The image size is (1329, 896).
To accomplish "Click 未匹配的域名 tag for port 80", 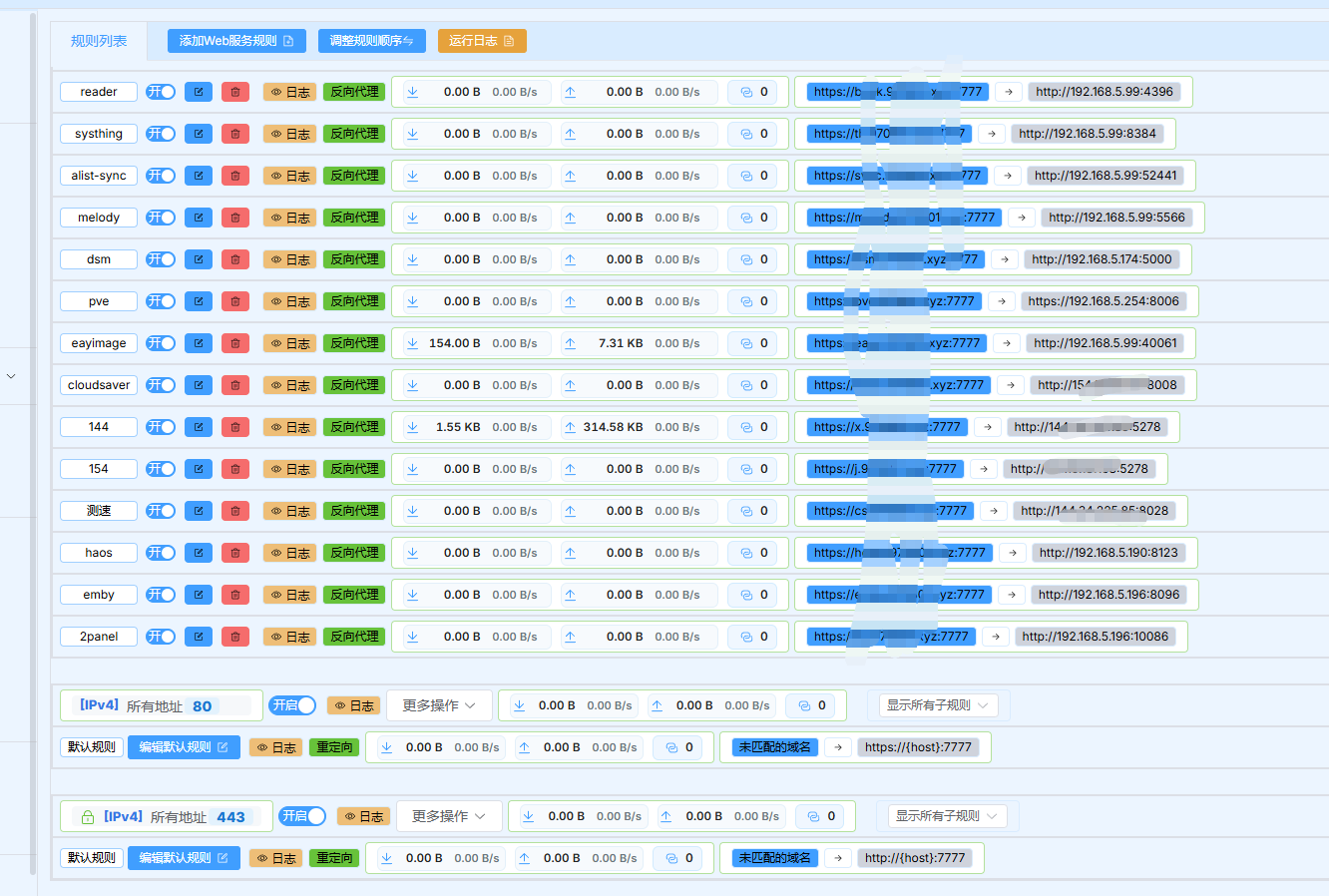I will tap(775, 747).
